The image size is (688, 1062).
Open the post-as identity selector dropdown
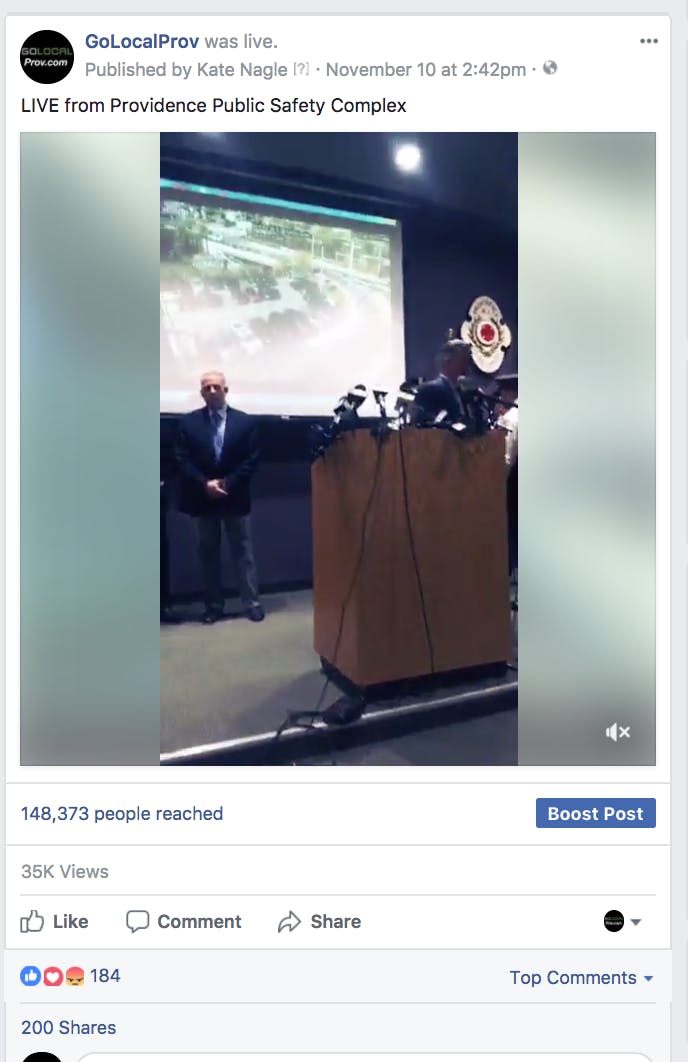tap(622, 921)
